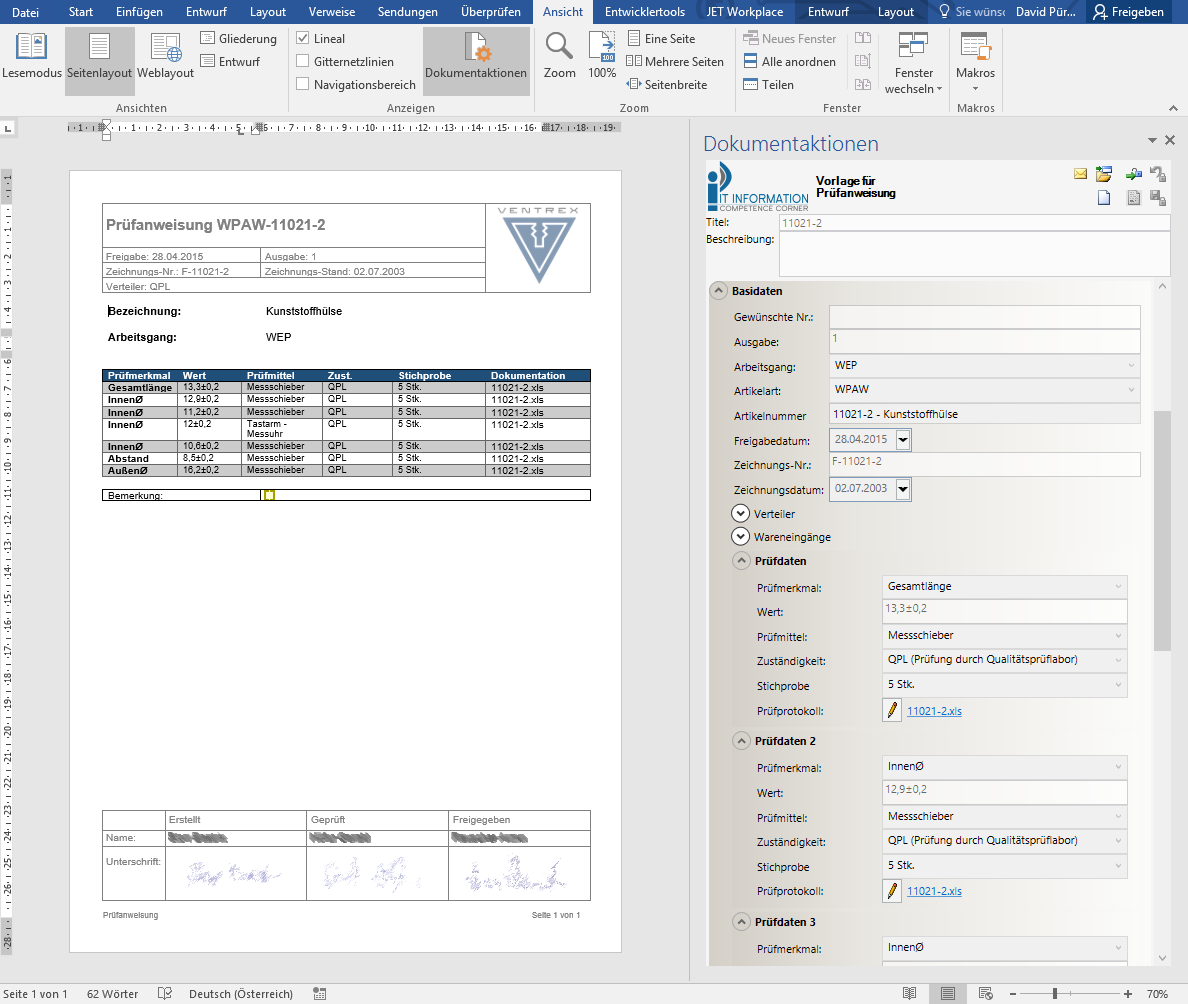The height and width of the screenshot is (1004, 1188).
Task: Select print layout status bar icon
Action: tap(948, 993)
